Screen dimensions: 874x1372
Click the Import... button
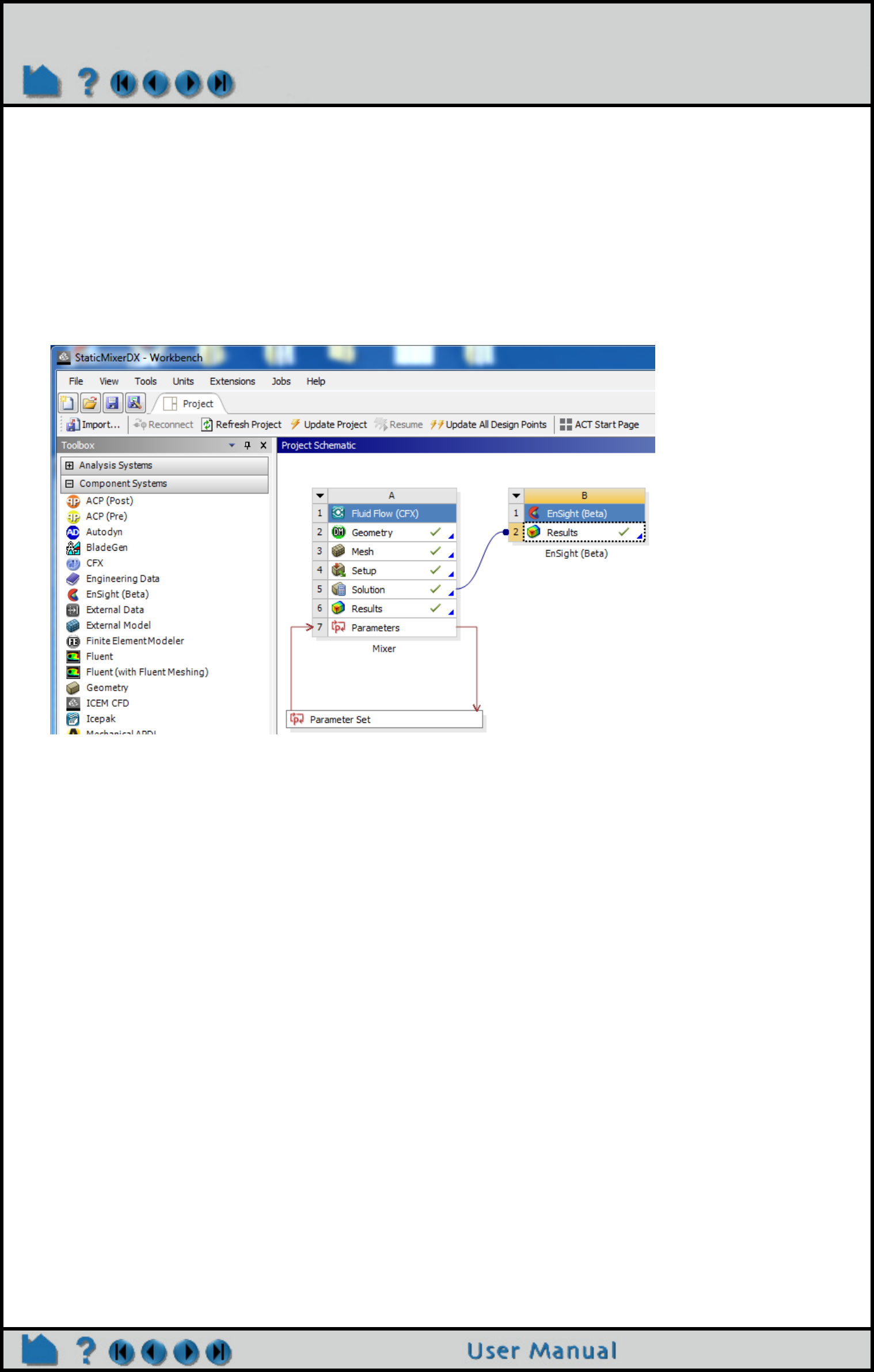click(x=93, y=425)
